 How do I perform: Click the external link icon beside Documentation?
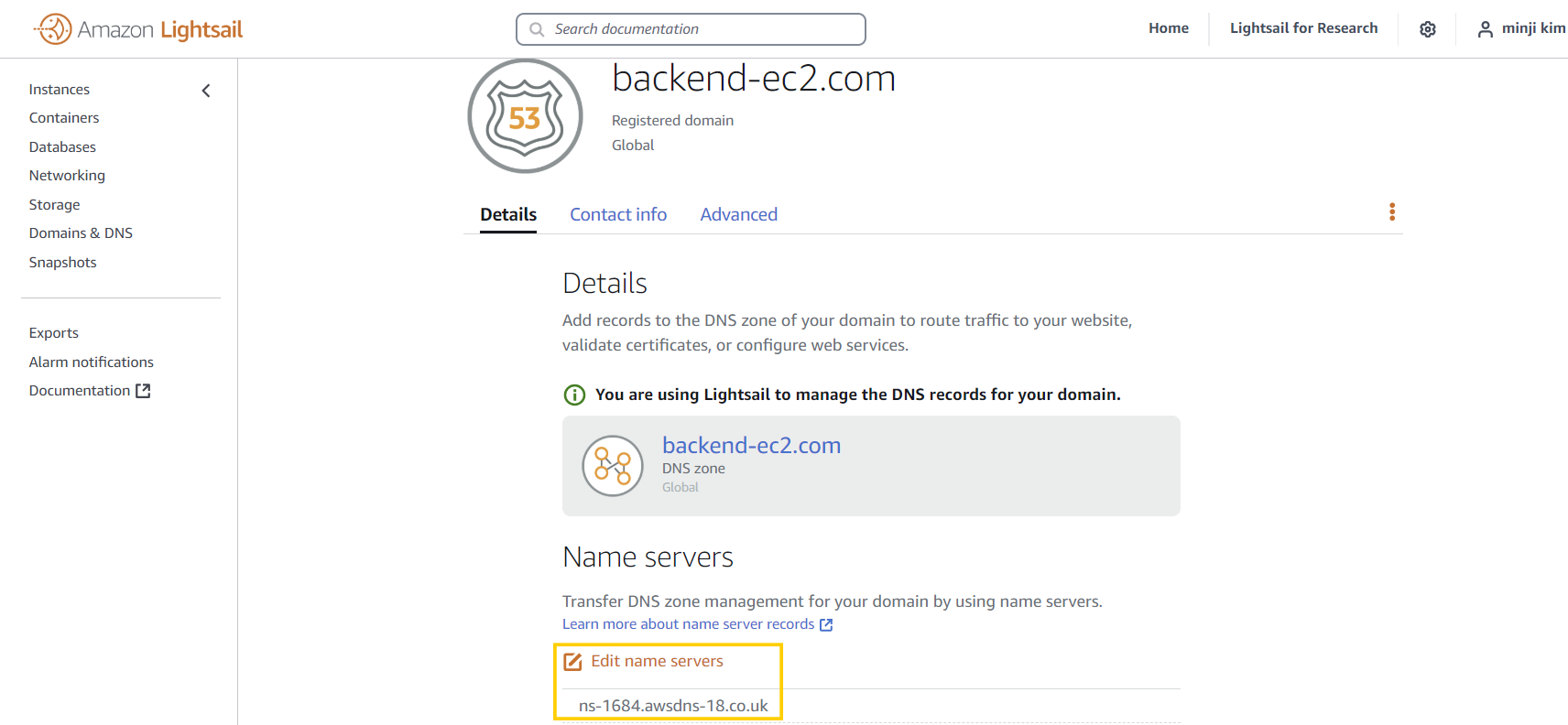pos(143,391)
